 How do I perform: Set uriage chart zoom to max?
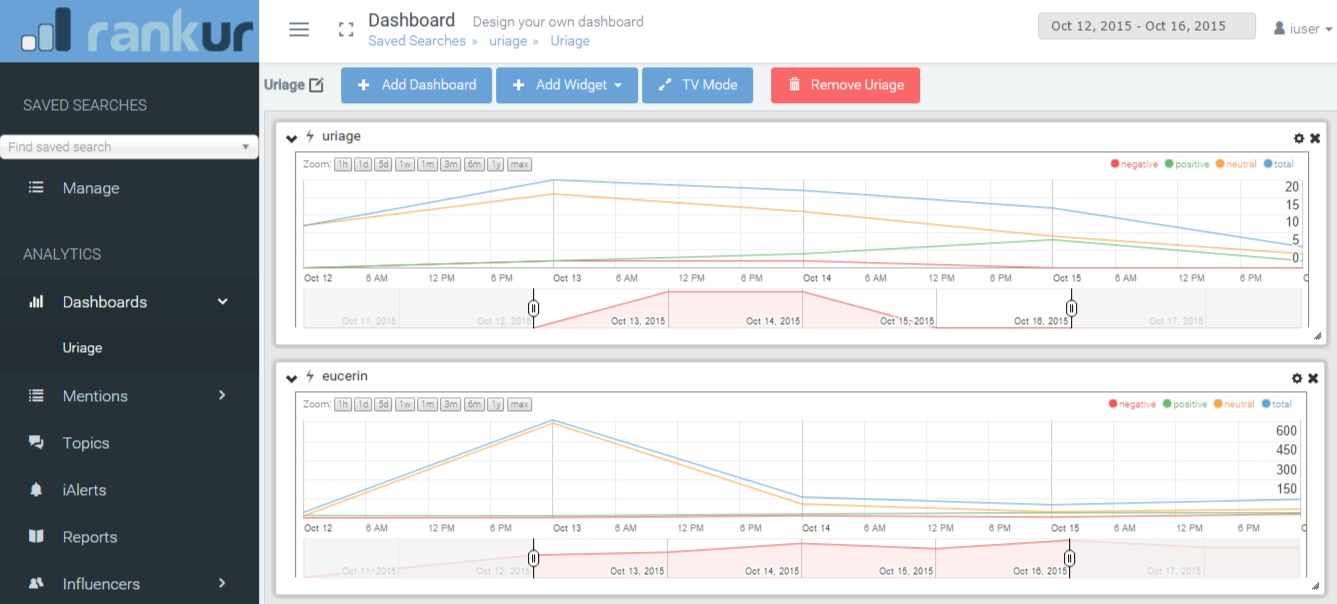pyautogui.click(x=520, y=164)
